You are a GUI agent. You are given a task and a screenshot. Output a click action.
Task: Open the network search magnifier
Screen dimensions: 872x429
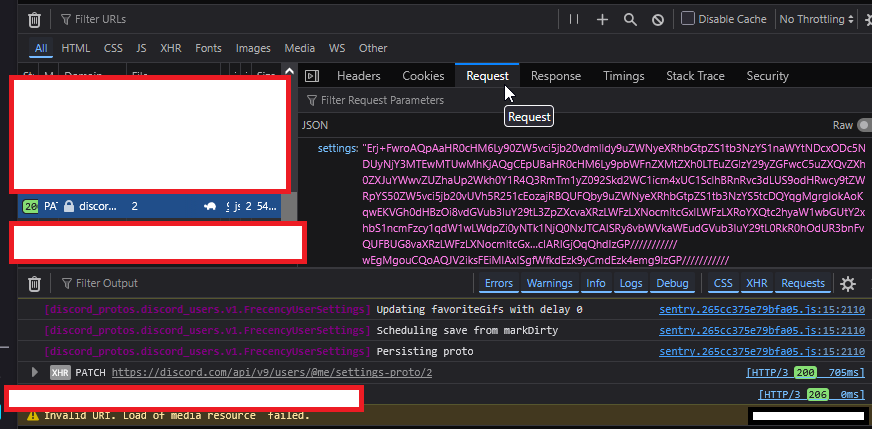coord(630,19)
